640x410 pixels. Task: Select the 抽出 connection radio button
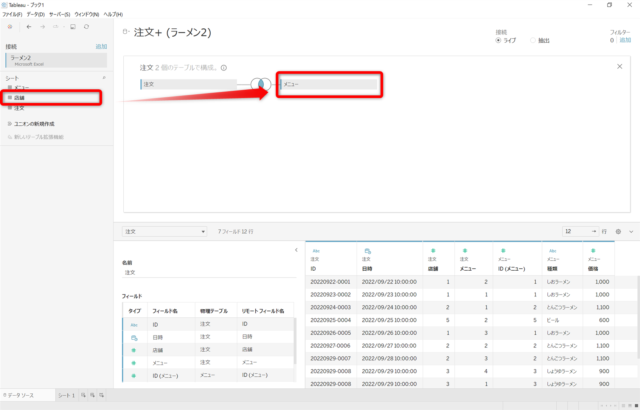(x=533, y=40)
